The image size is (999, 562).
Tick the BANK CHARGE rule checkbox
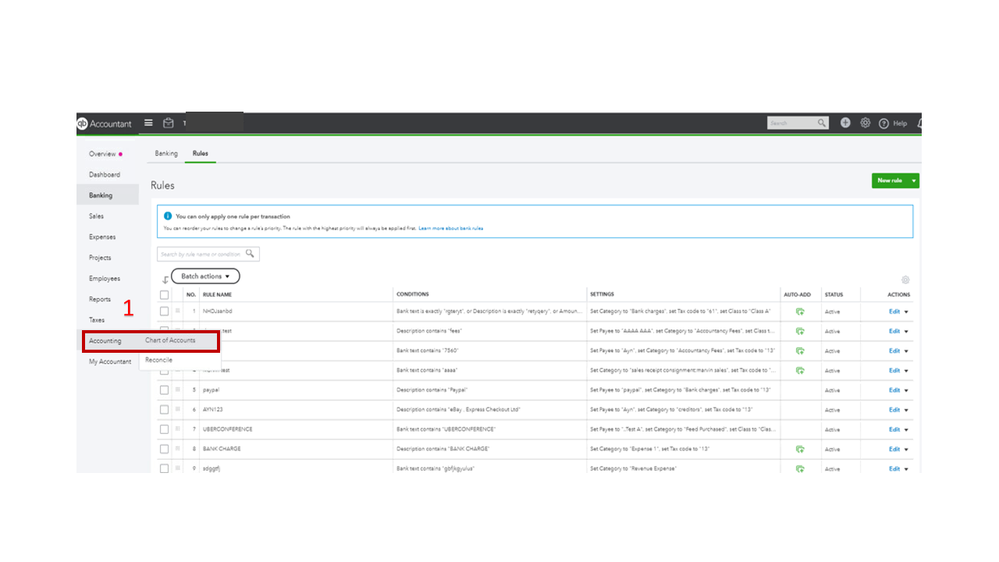(x=164, y=449)
